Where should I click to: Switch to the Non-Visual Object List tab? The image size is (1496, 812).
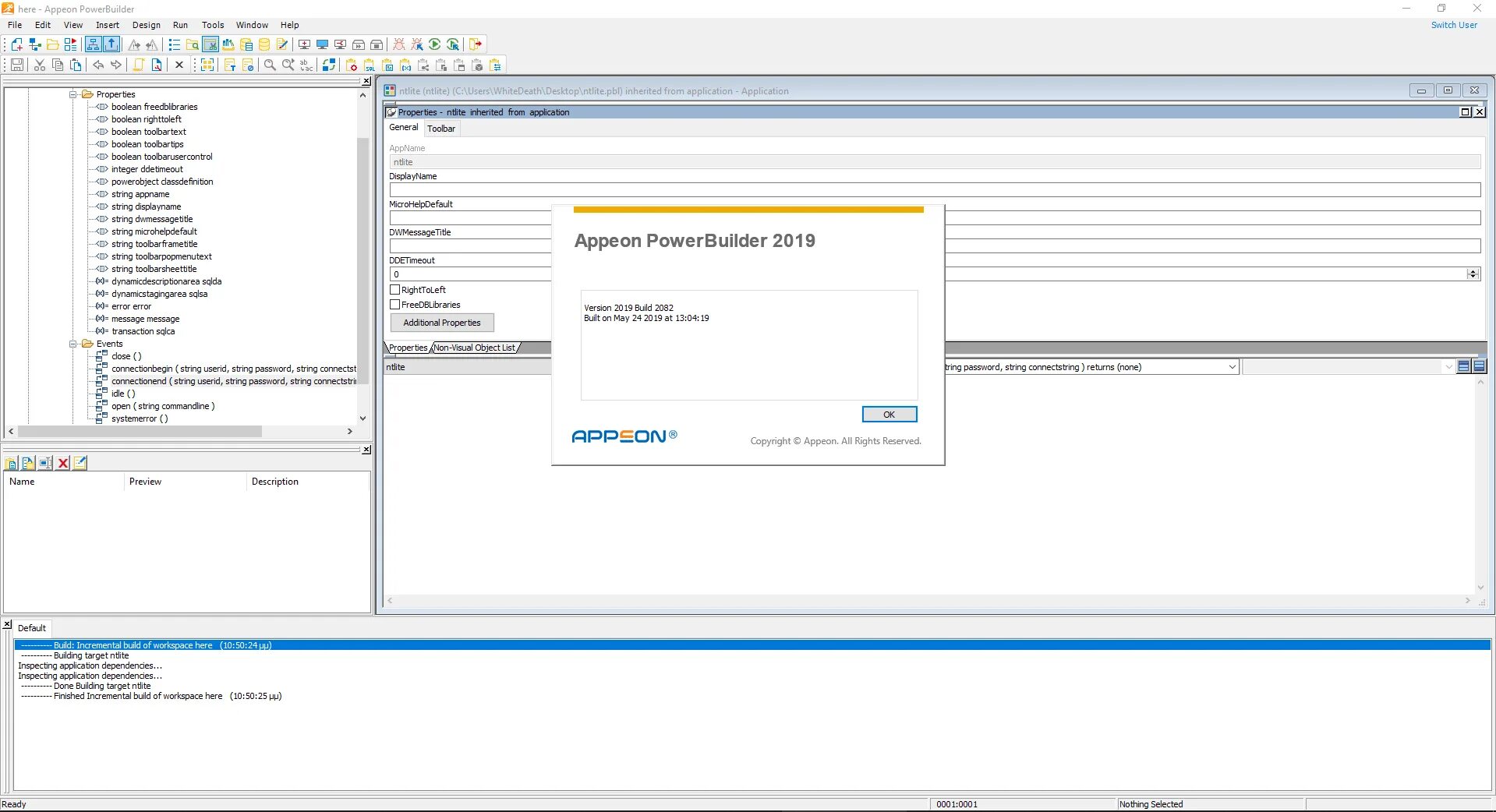point(475,348)
